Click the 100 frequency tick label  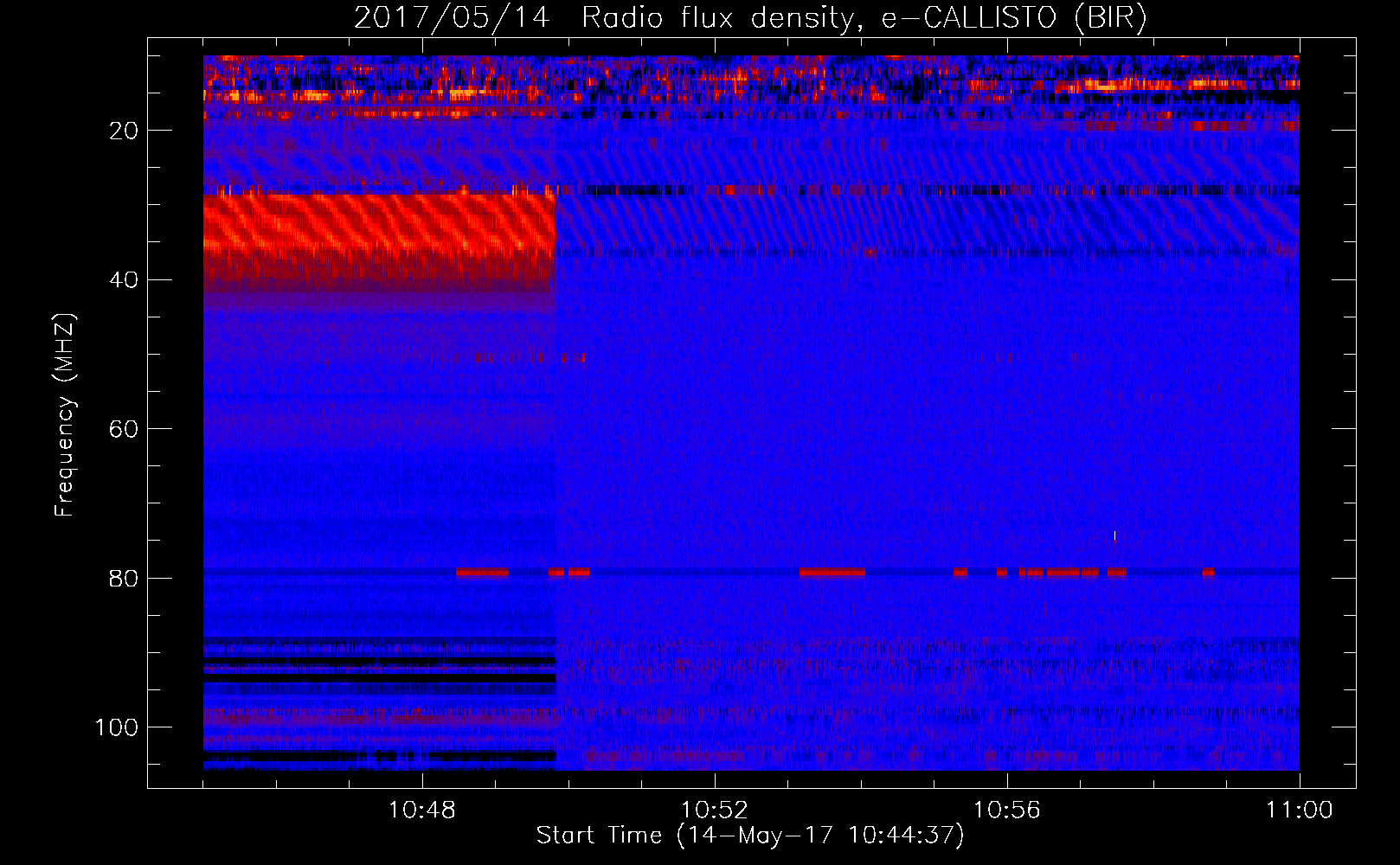pyautogui.click(x=117, y=727)
